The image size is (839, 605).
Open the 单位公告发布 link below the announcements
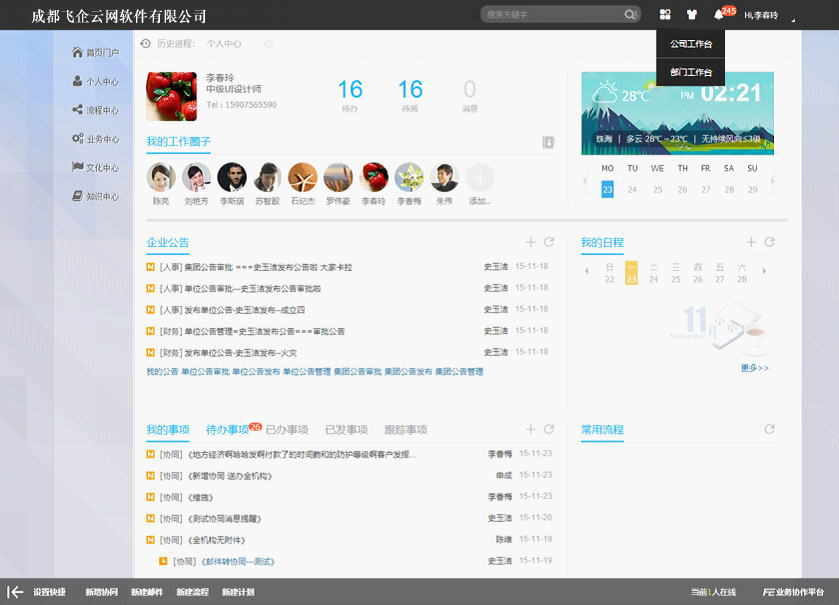pyautogui.click(x=256, y=371)
